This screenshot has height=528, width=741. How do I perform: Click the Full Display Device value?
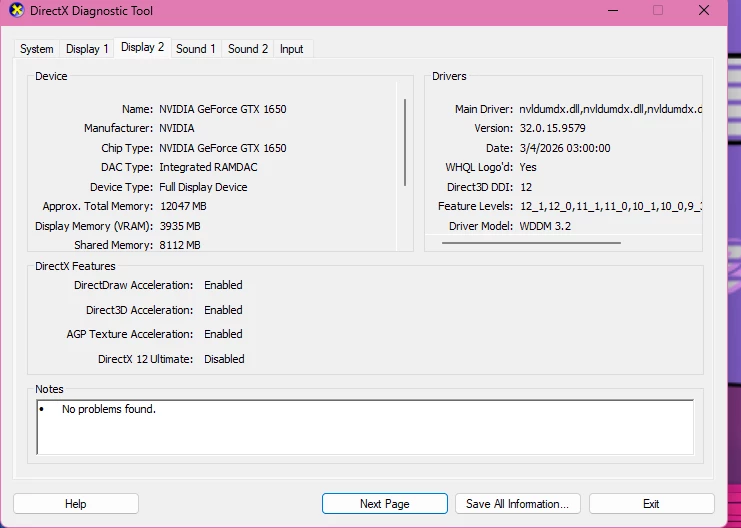[203, 187]
